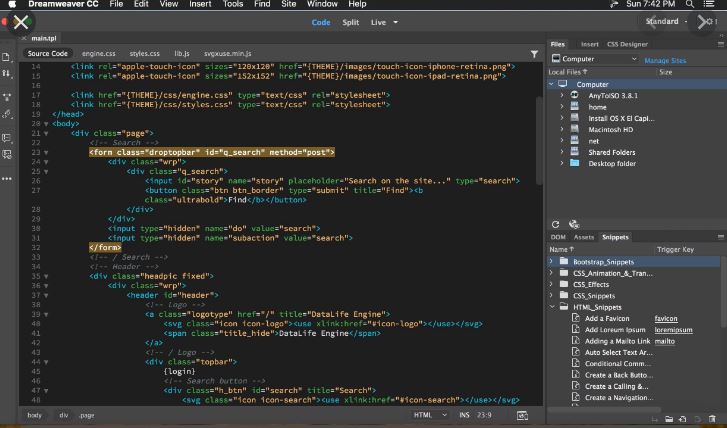727x428 pixels.
Task: Switch to Split view
Action: point(351,22)
